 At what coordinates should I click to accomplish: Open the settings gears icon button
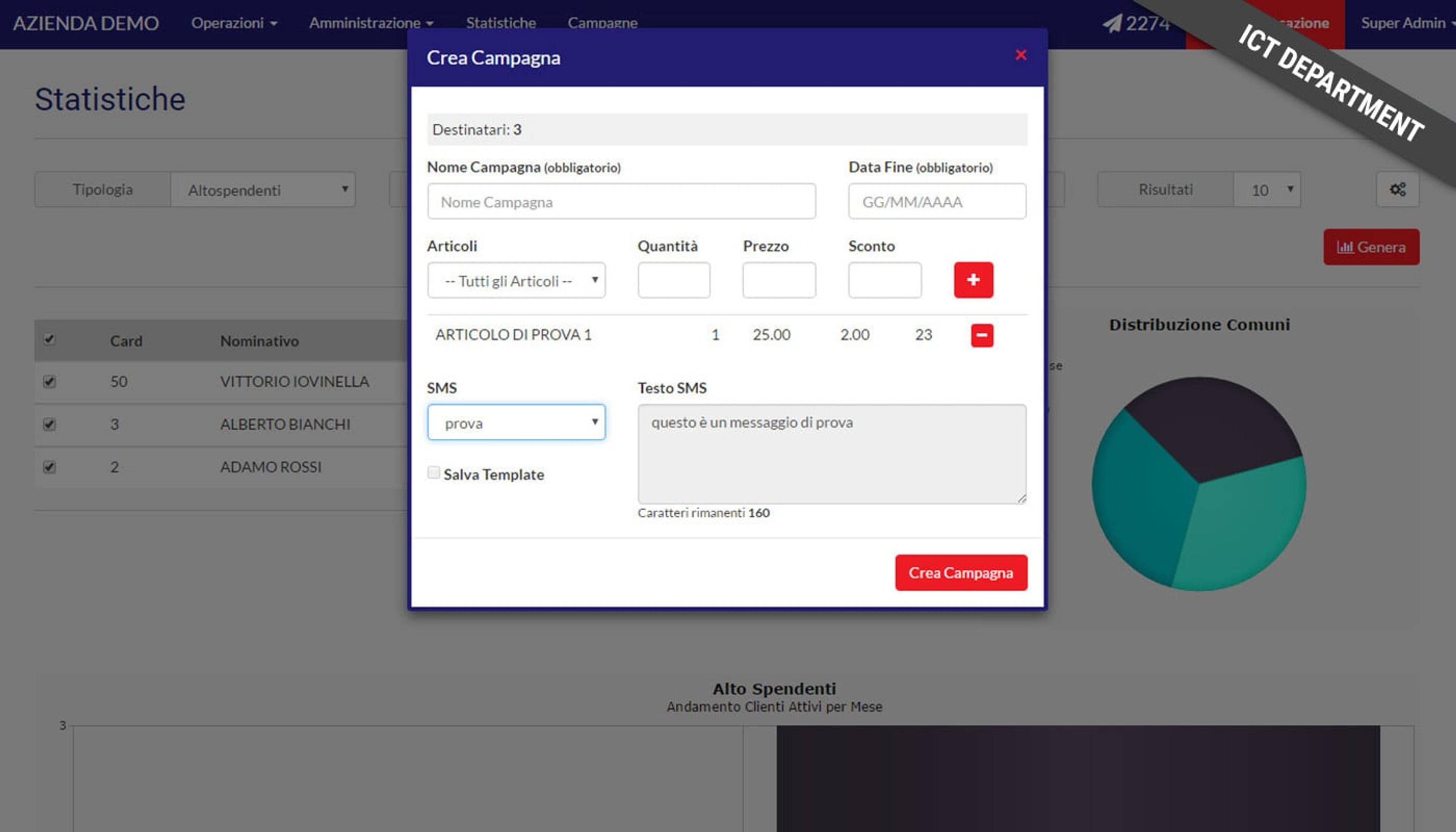point(1397,190)
